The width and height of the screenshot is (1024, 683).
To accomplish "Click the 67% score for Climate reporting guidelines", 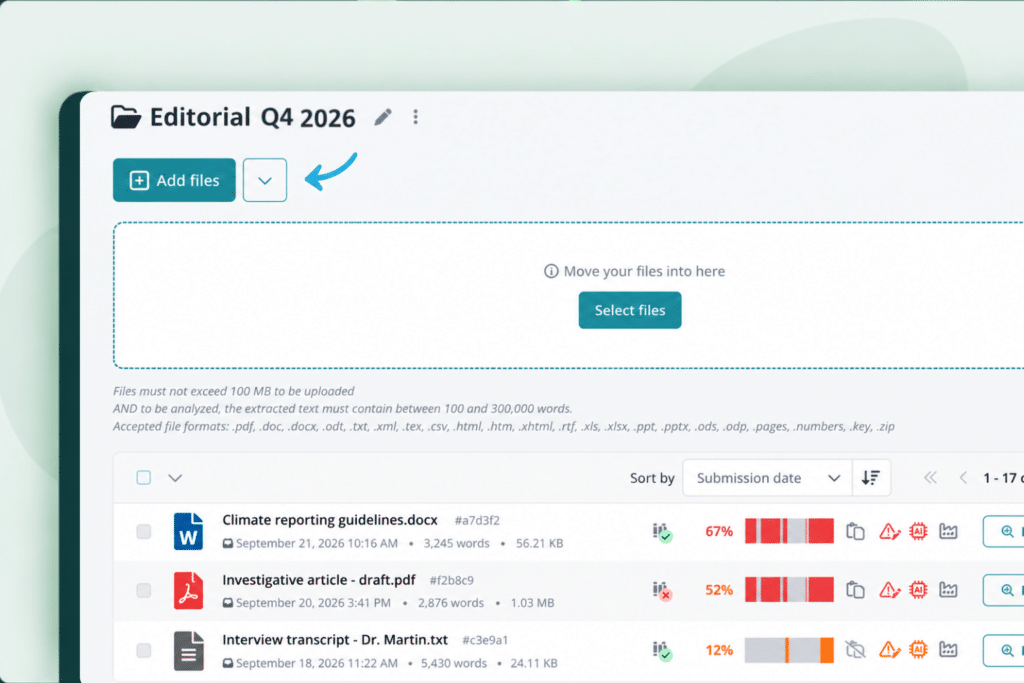I will click(719, 532).
